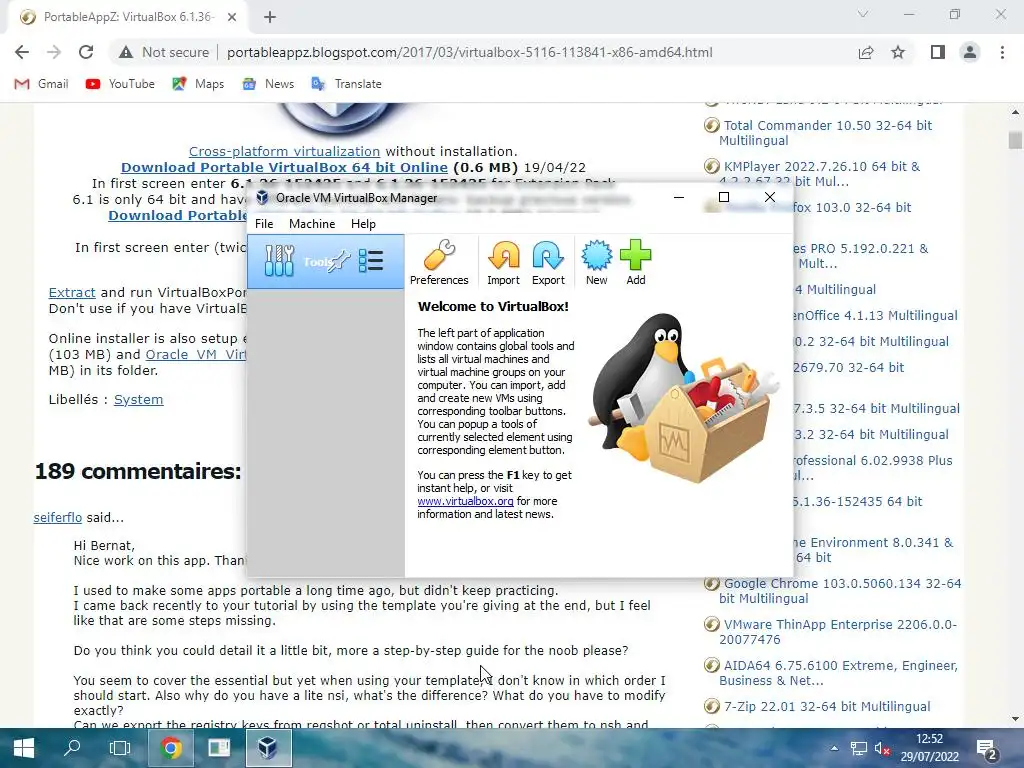Open taskbar Search
Screen dimensions: 1024x768
(x=72, y=748)
